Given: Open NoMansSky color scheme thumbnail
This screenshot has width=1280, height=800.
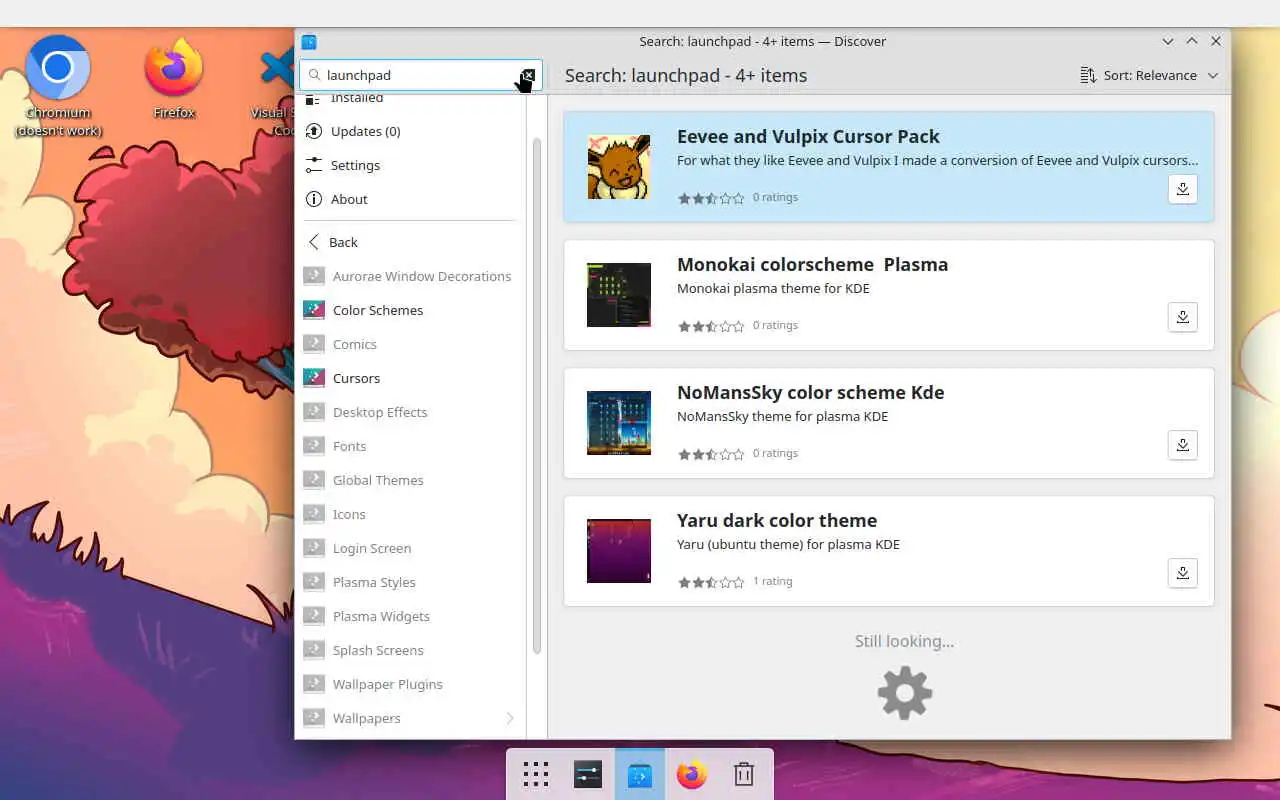Looking at the screenshot, I should click(619, 423).
